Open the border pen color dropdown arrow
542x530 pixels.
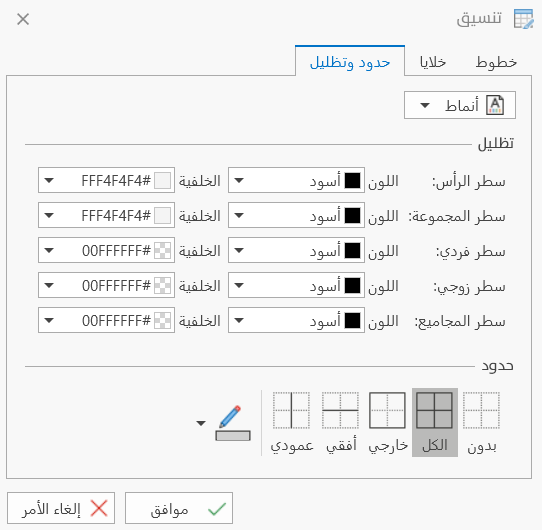click(201, 423)
